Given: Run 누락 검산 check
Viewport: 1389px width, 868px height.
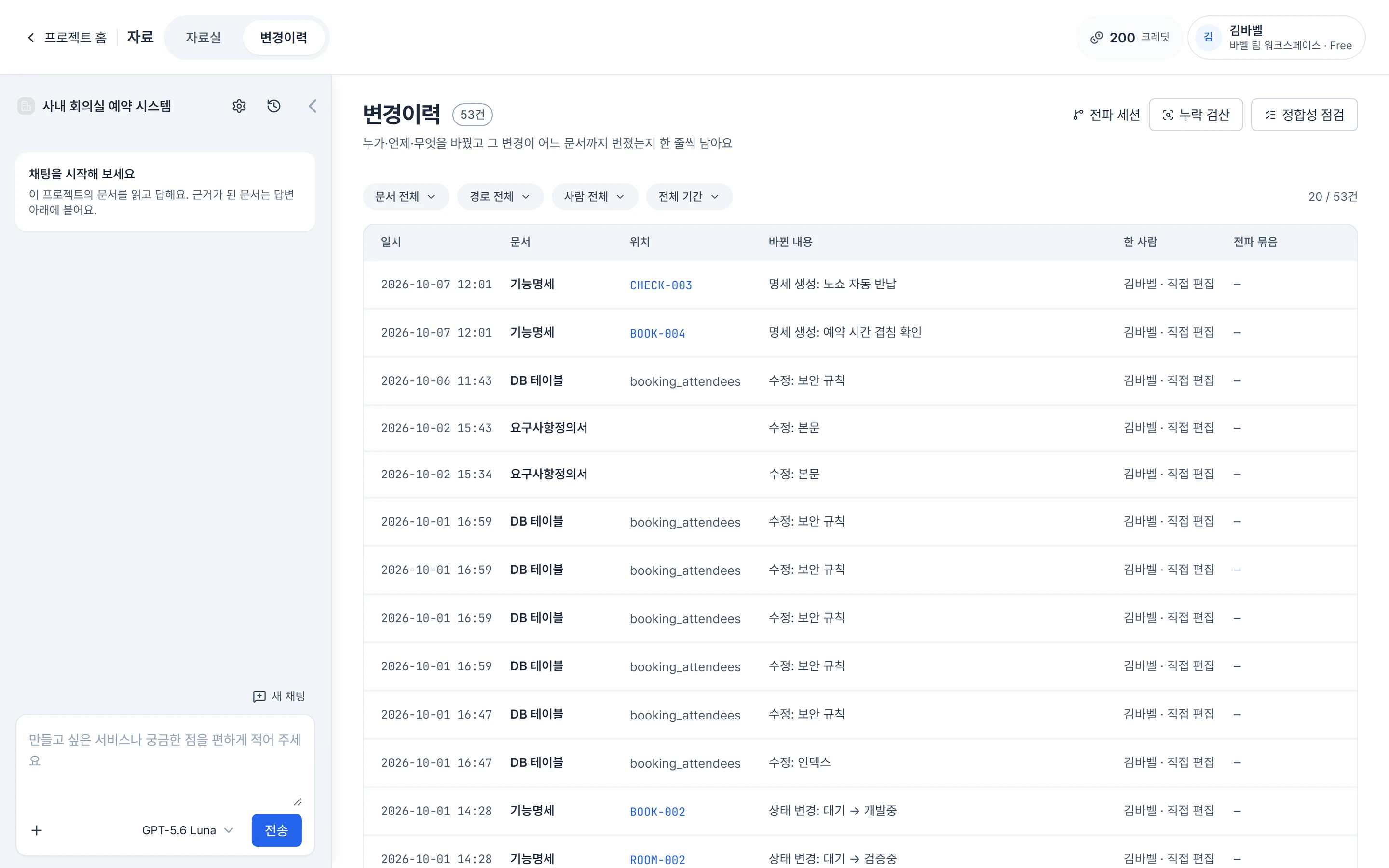Looking at the screenshot, I should click(1196, 115).
